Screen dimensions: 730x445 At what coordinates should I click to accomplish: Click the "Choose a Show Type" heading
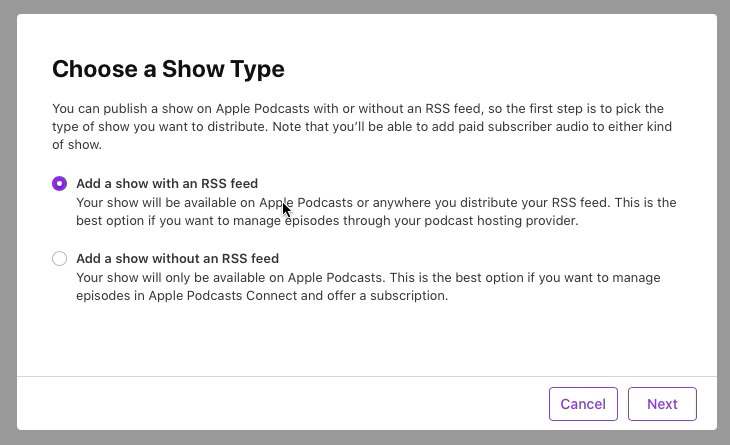click(x=168, y=69)
